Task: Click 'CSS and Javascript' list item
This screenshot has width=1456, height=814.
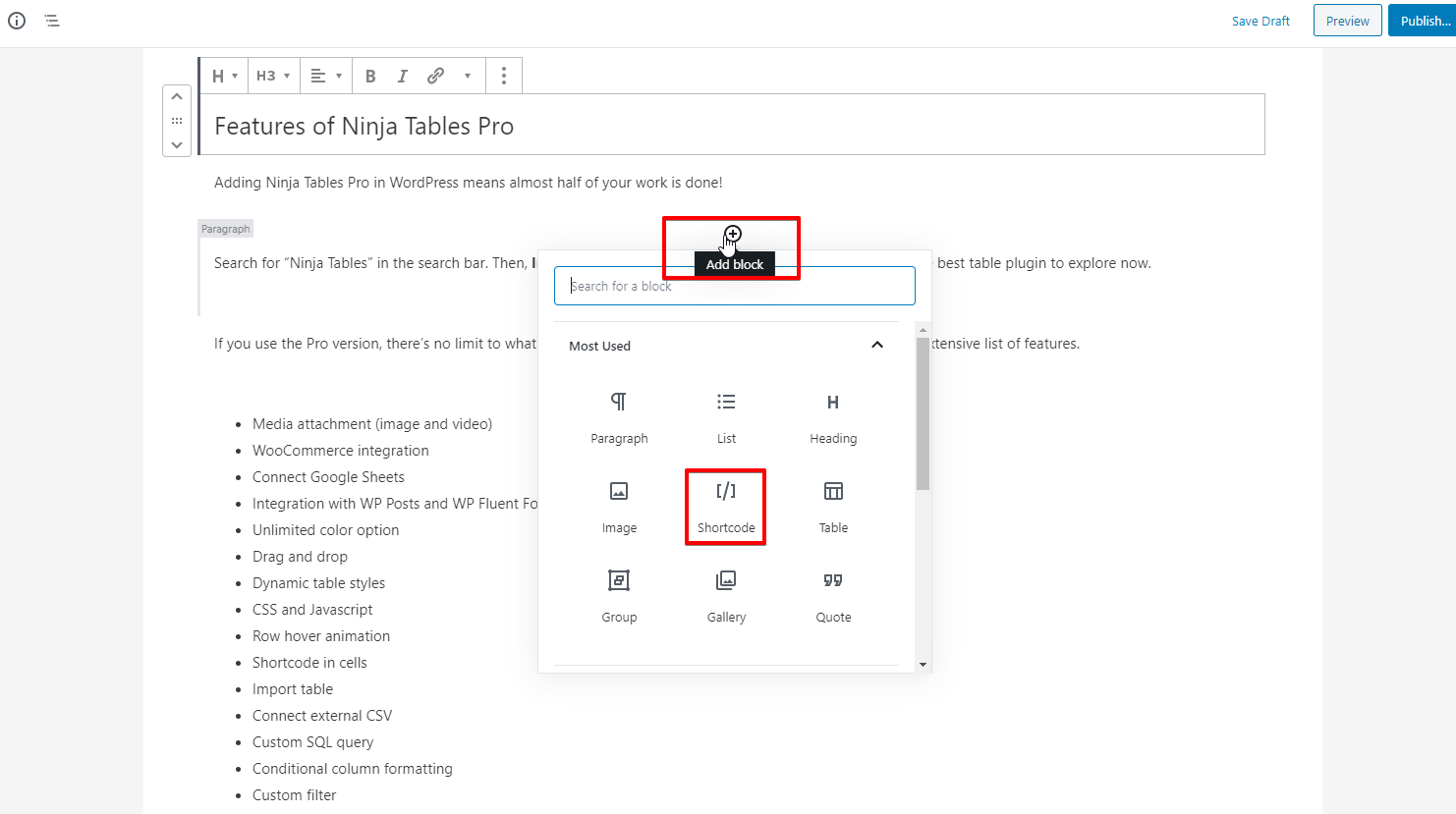Action: pos(312,610)
